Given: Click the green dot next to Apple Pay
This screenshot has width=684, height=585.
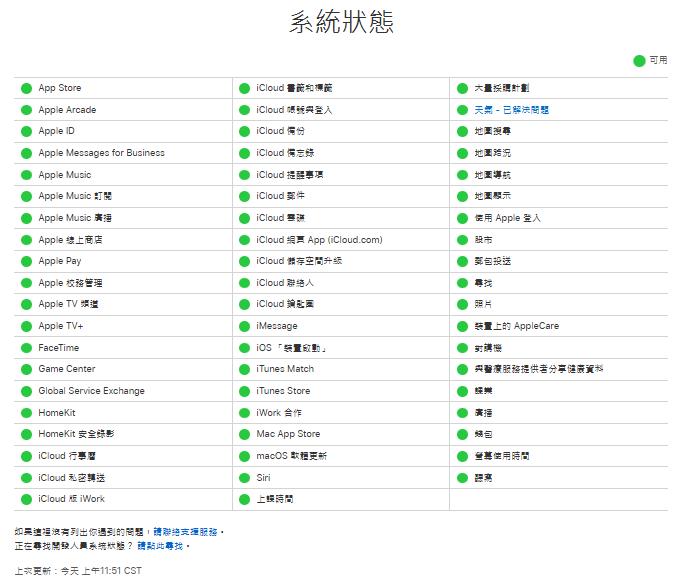Looking at the screenshot, I should pyautogui.click(x=27, y=261).
